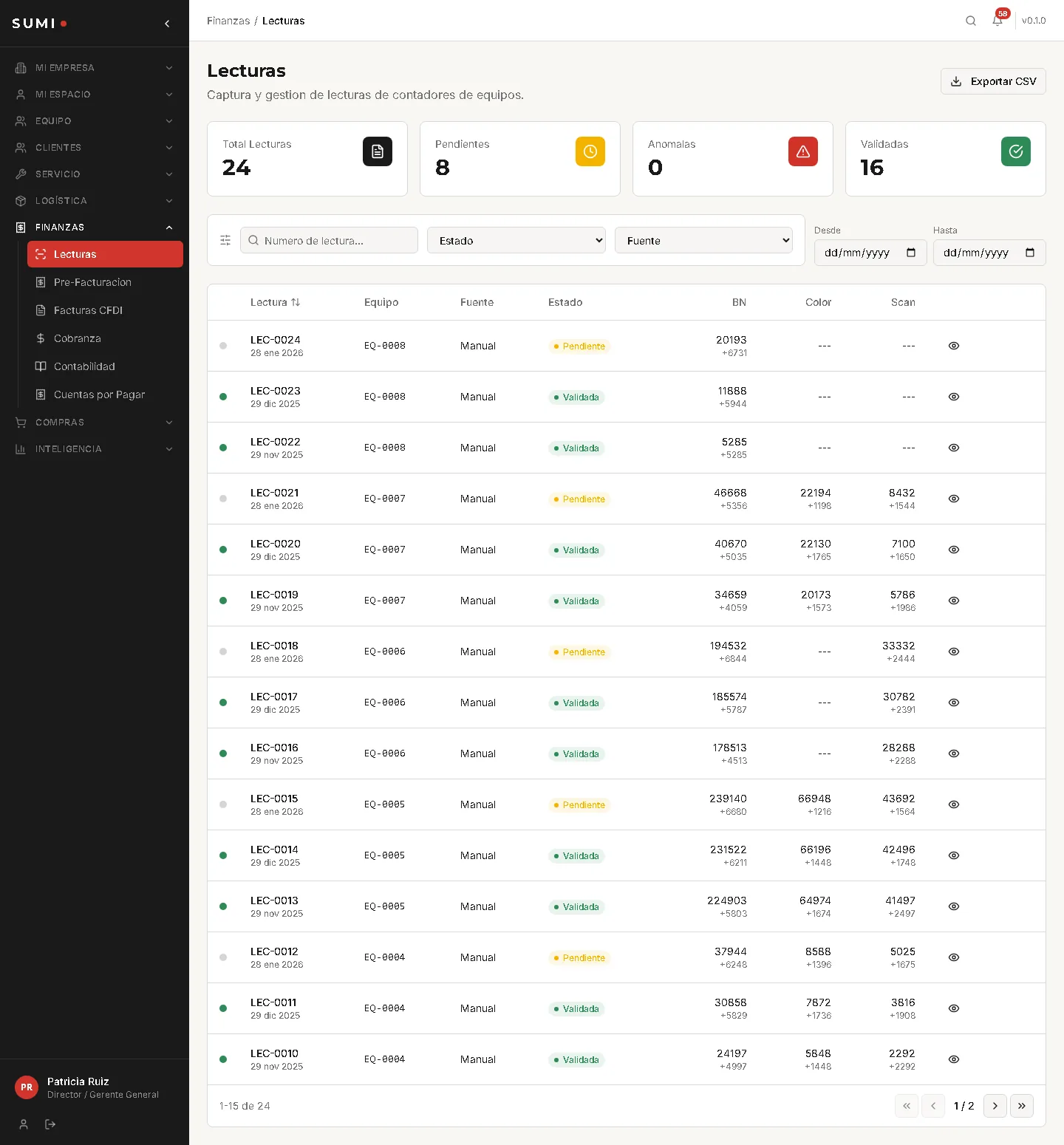
Task: Click the yellow Pendientes clock icon
Action: 590,151
